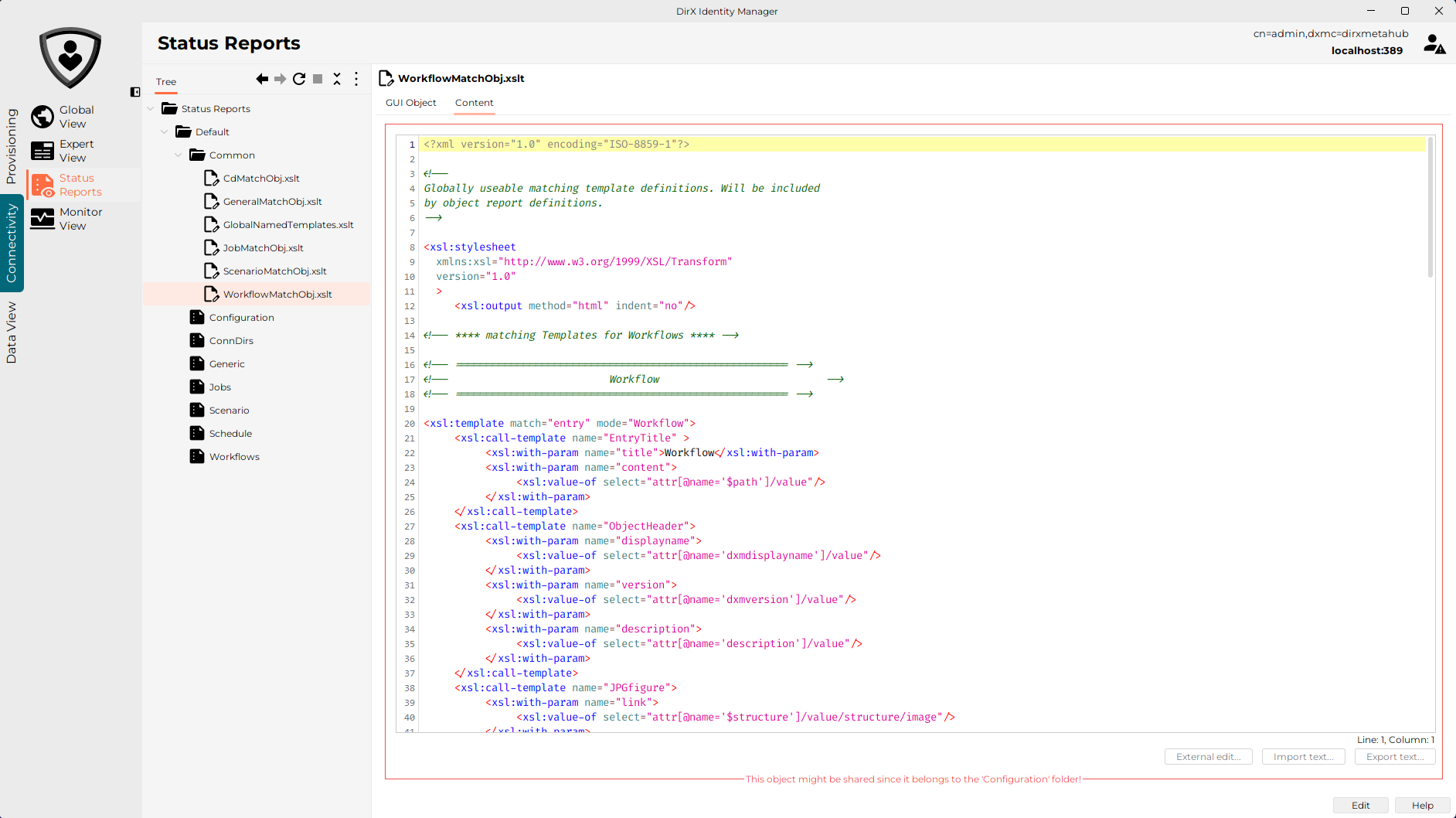Screen dimensions: 1456x818
Task: Switch to the Content tab
Action: [x=475, y=103]
